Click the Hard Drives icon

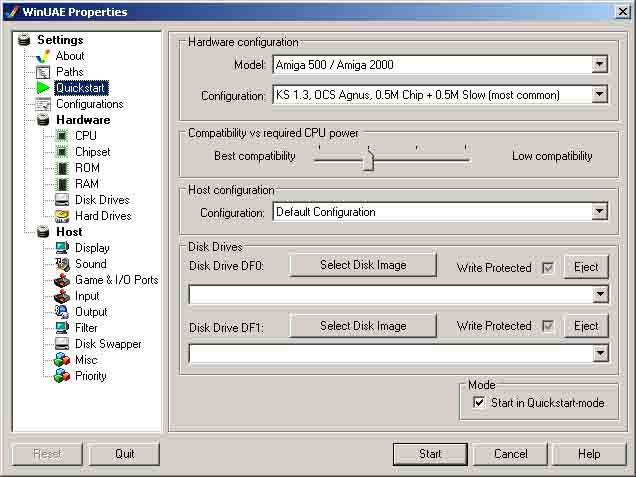pyautogui.click(x=62, y=216)
